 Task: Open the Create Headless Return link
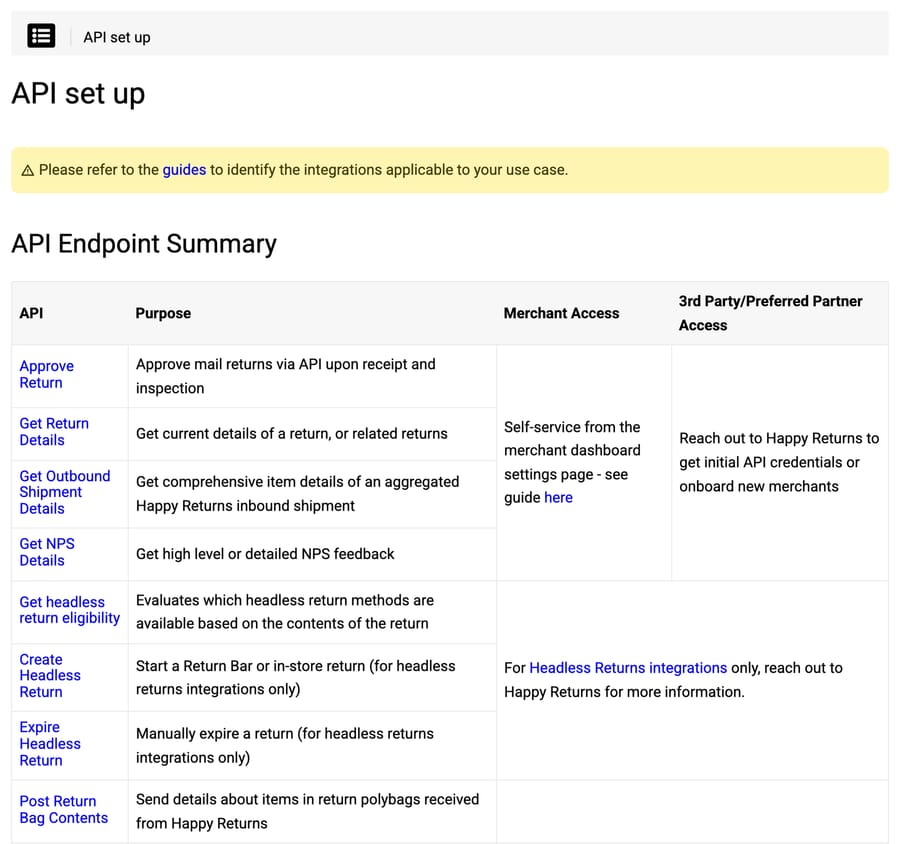50,675
